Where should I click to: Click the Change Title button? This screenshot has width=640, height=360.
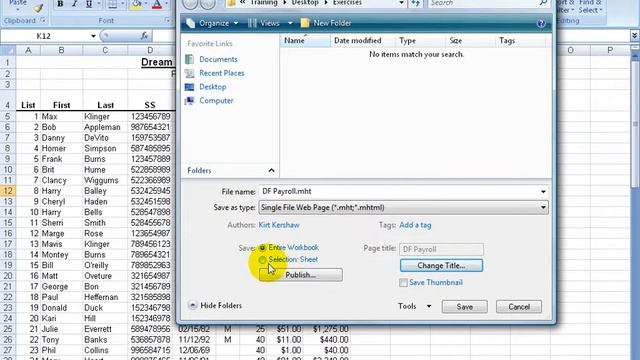pos(441,265)
